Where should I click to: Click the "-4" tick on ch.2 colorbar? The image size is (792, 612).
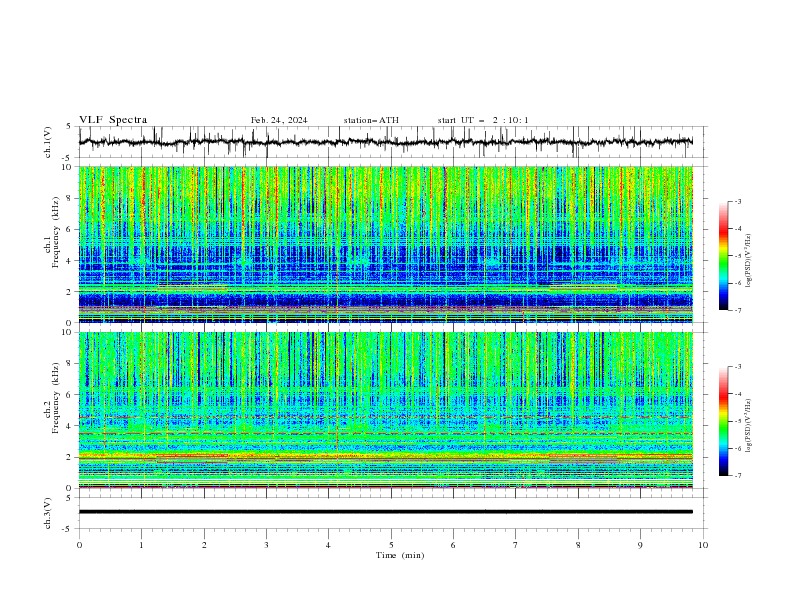click(x=737, y=394)
